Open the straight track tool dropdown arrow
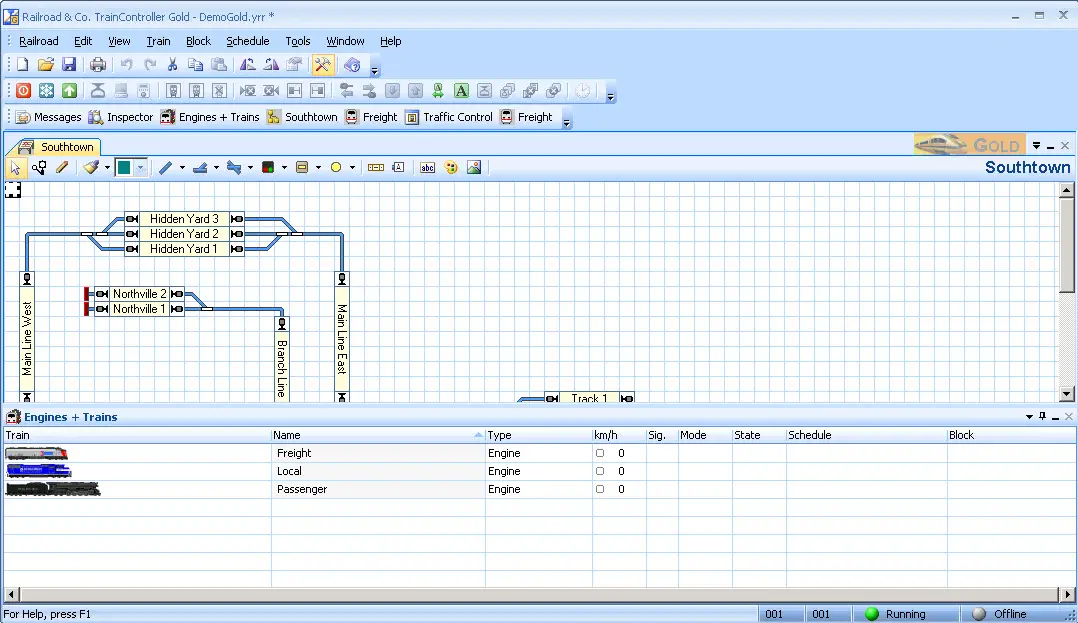Viewport: 1078px width, 623px height. [x=182, y=168]
